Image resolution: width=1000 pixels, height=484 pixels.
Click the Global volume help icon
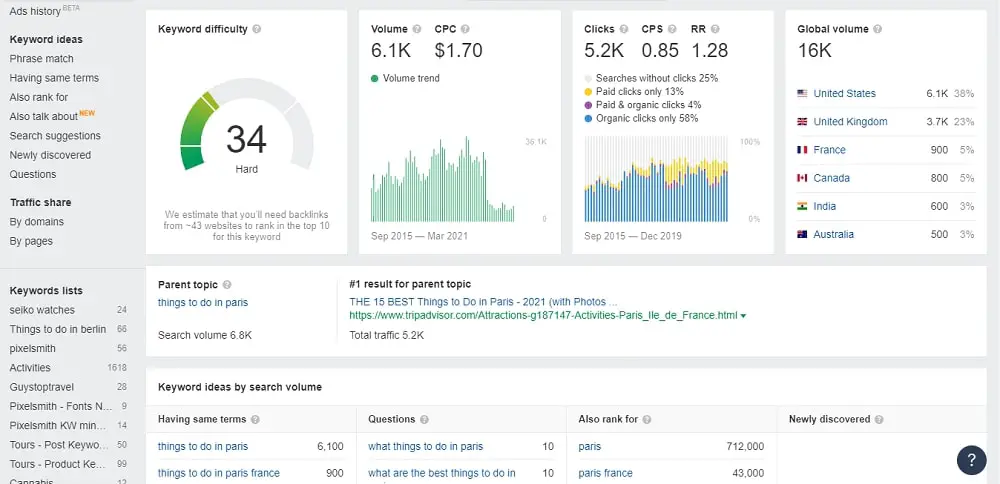click(878, 29)
